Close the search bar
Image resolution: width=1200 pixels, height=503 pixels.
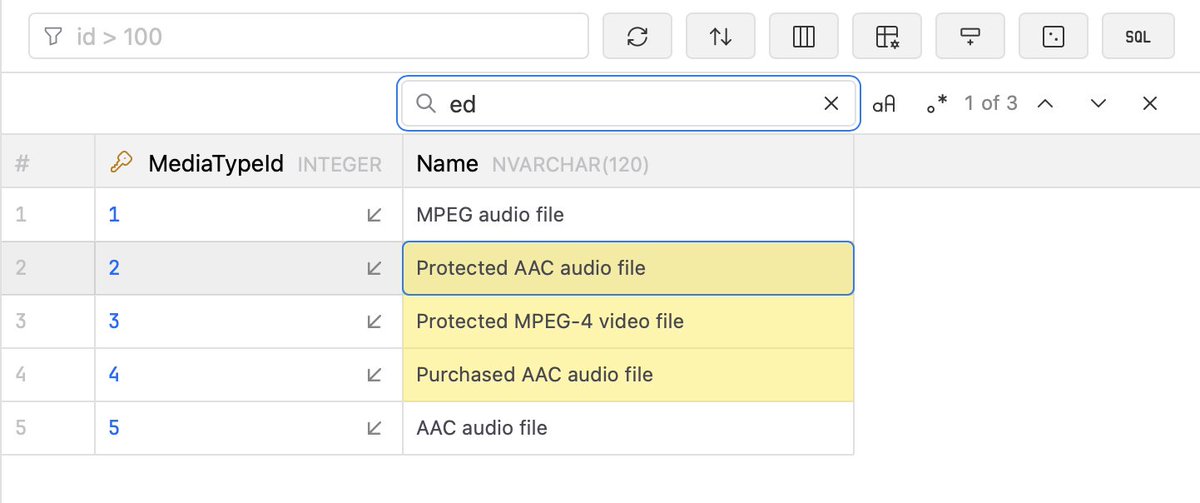[1150, 104]
